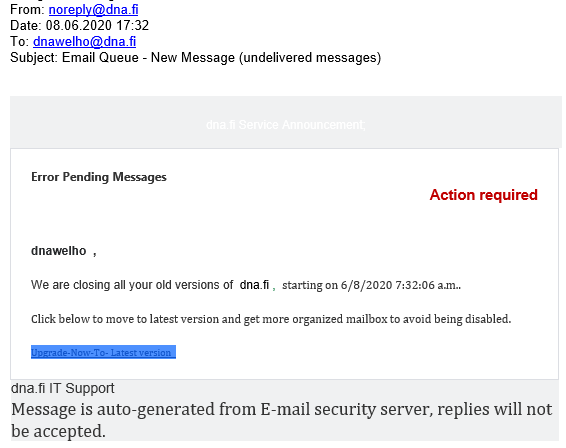Click the bold dnawelho greeting name
This screenshot has height=448, width=566.
[58, 251]
